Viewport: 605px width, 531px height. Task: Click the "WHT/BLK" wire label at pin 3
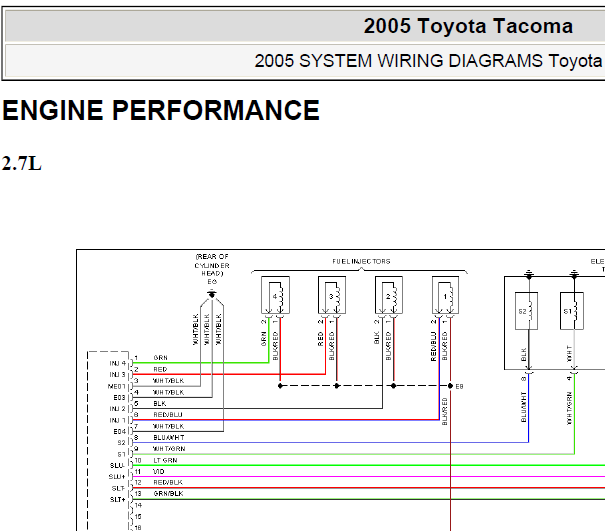click(169, 380)
